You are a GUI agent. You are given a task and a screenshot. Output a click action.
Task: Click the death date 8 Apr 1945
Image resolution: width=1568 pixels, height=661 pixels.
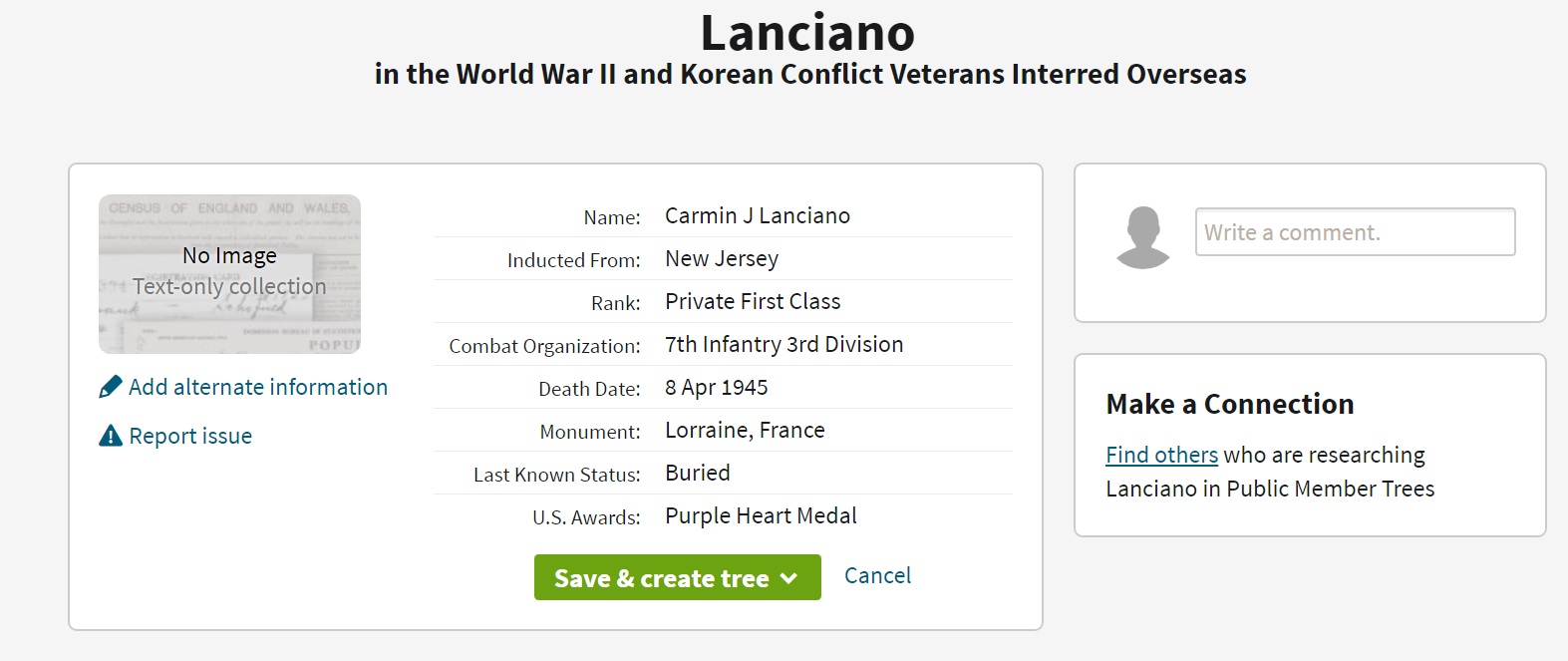tap(716, 387)
